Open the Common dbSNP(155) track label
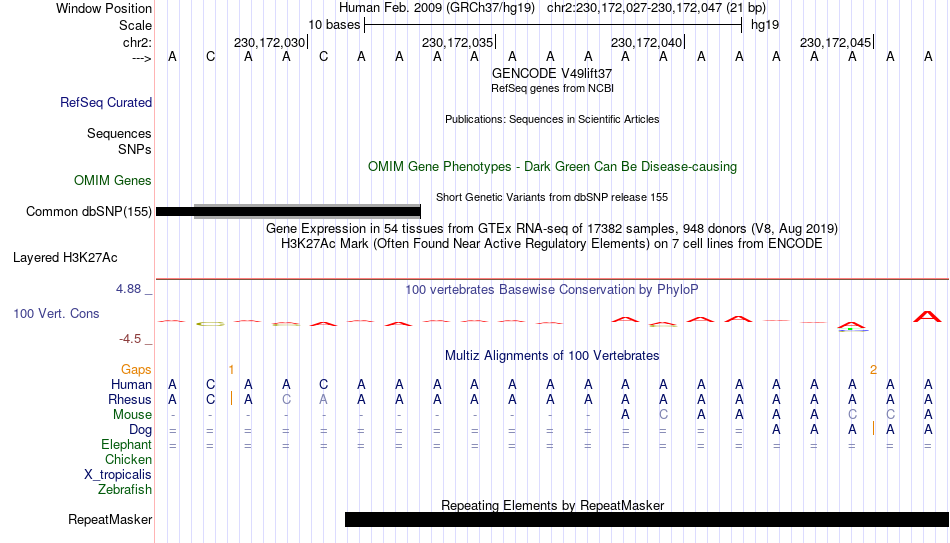The height and width of the screenshot is (543, 950). tap(88, 212)
